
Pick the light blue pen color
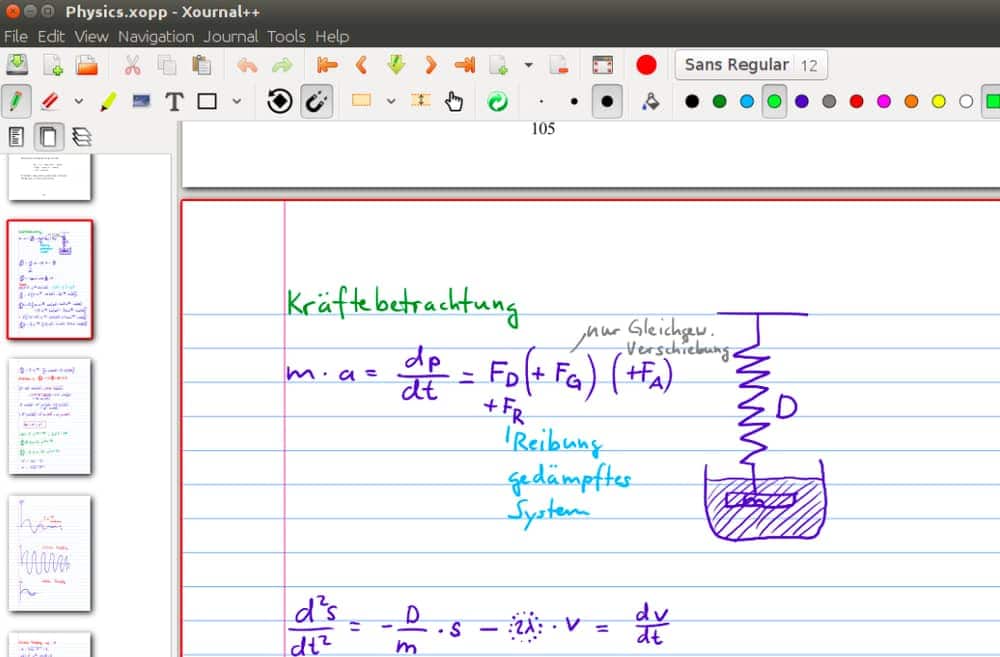[x=747, y=101]
